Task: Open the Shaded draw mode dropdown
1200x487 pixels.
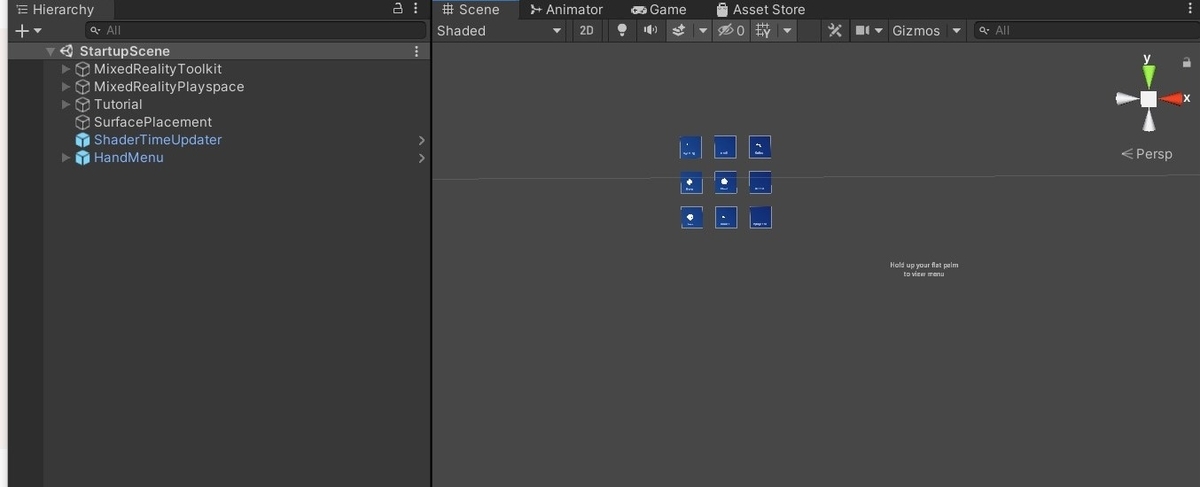Action: point(500,31)
